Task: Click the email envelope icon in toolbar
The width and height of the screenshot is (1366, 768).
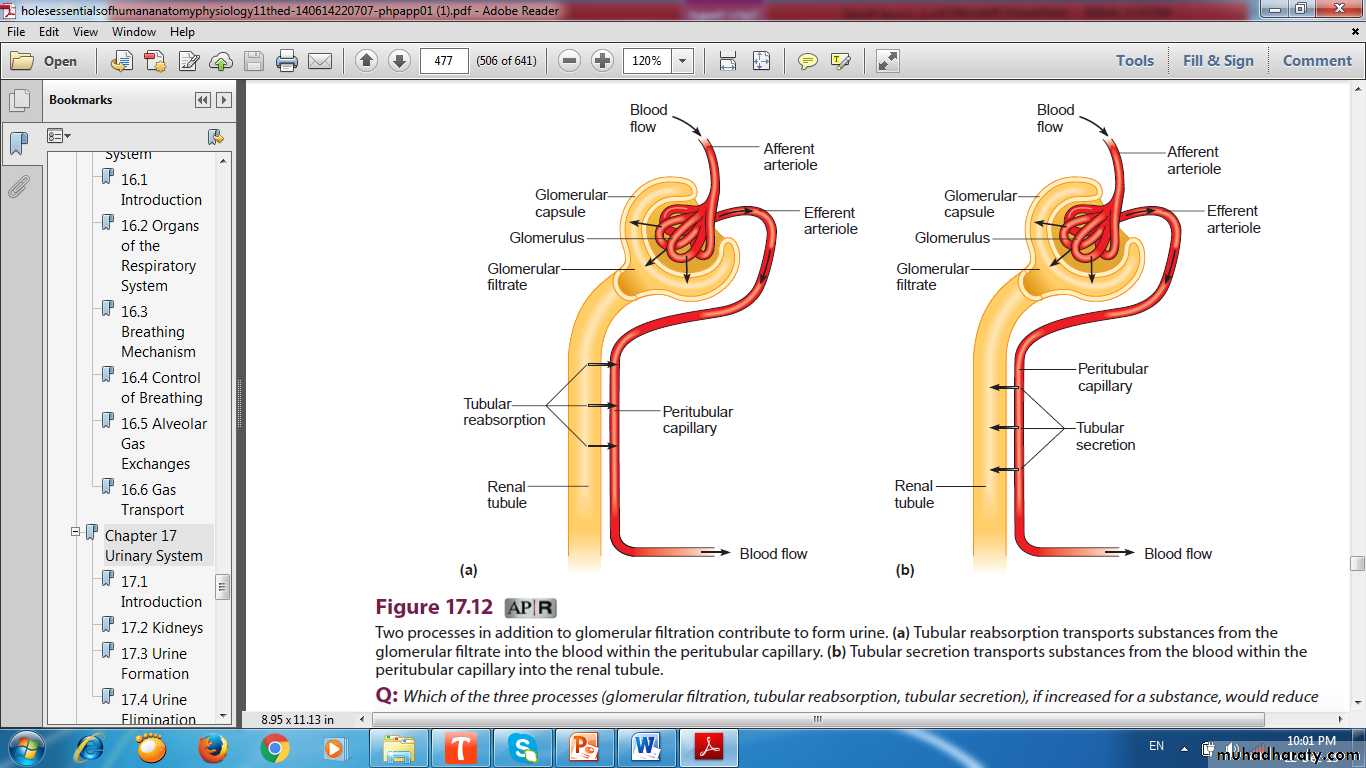Action: [320, 61]
